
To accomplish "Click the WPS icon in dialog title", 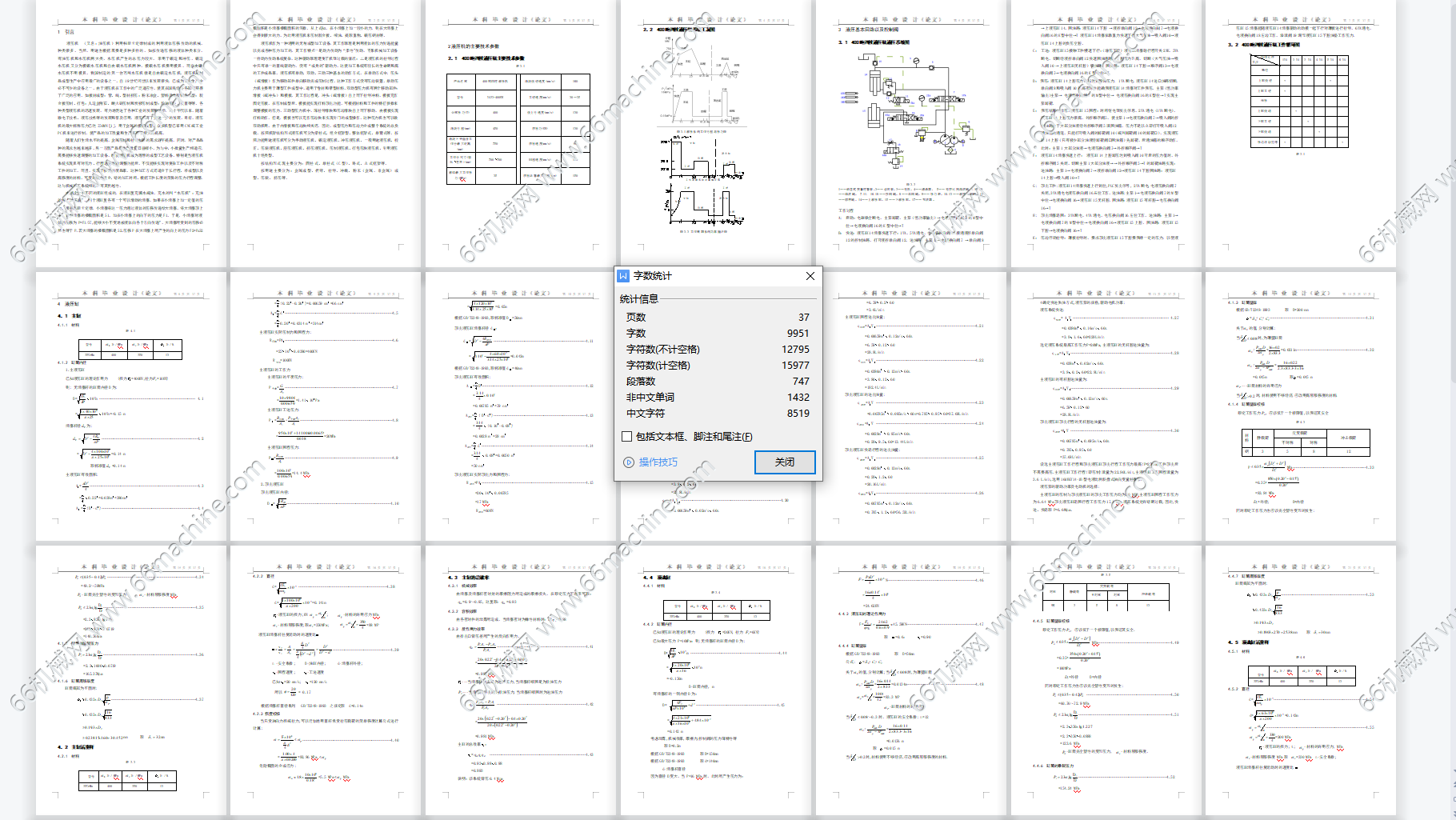I will (x=624, y=276).
